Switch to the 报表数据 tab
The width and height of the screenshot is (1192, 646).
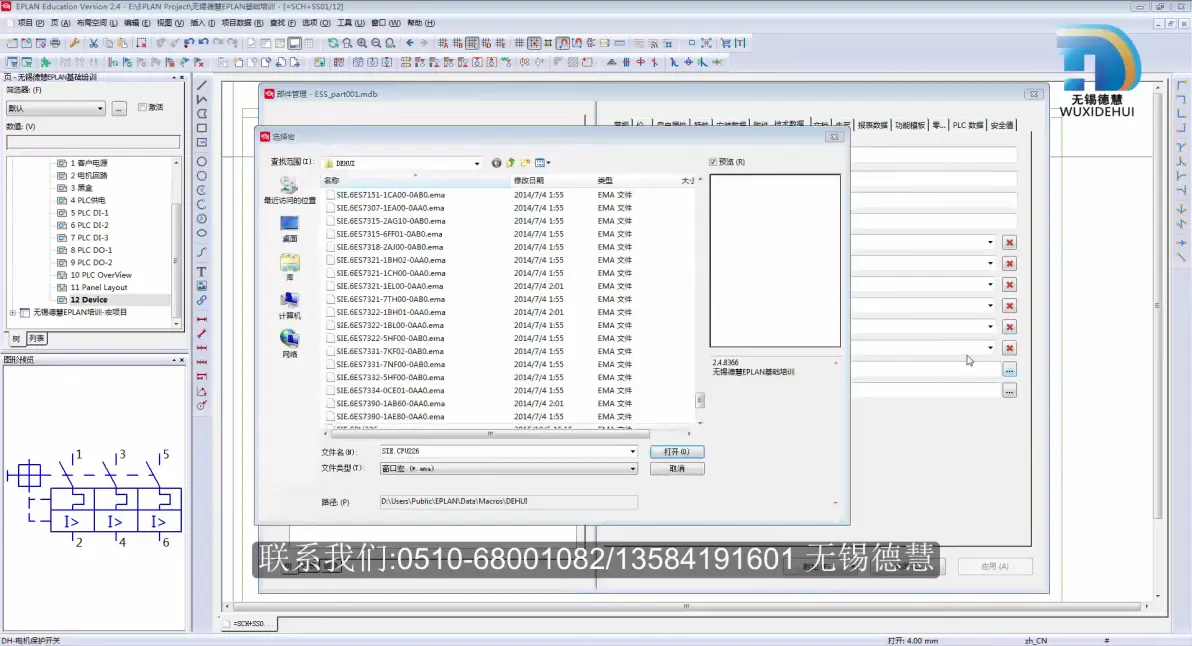tap(872, 125)
